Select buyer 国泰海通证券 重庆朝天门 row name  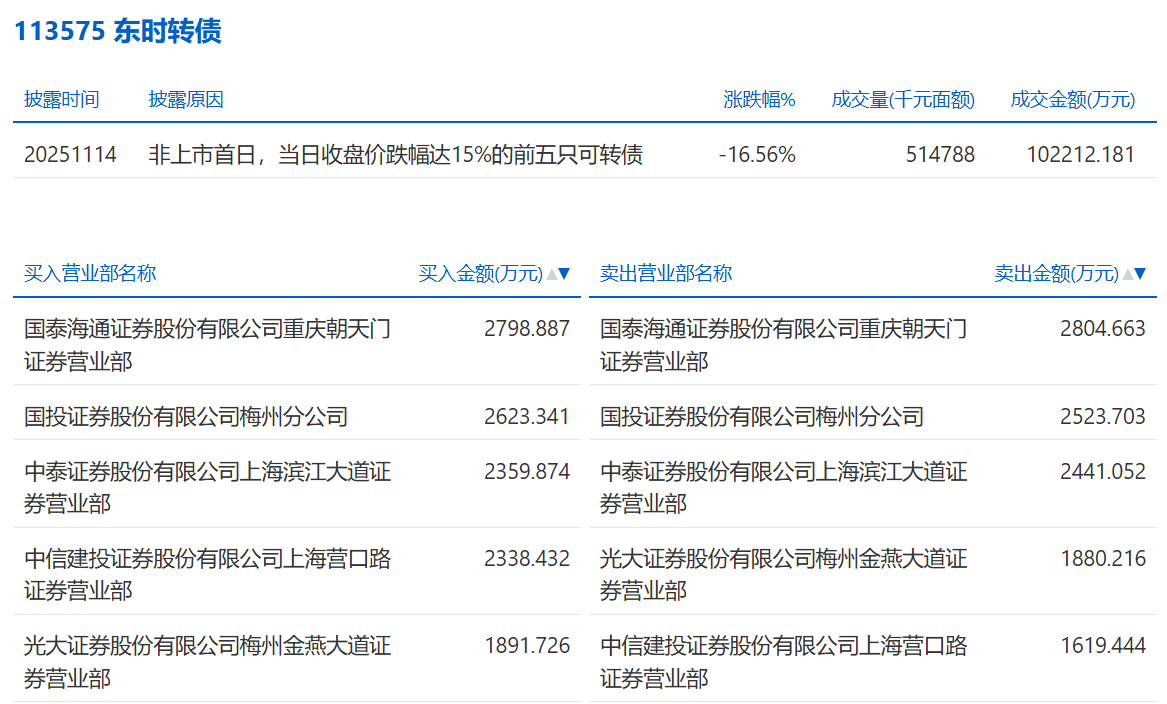point(208,345)
